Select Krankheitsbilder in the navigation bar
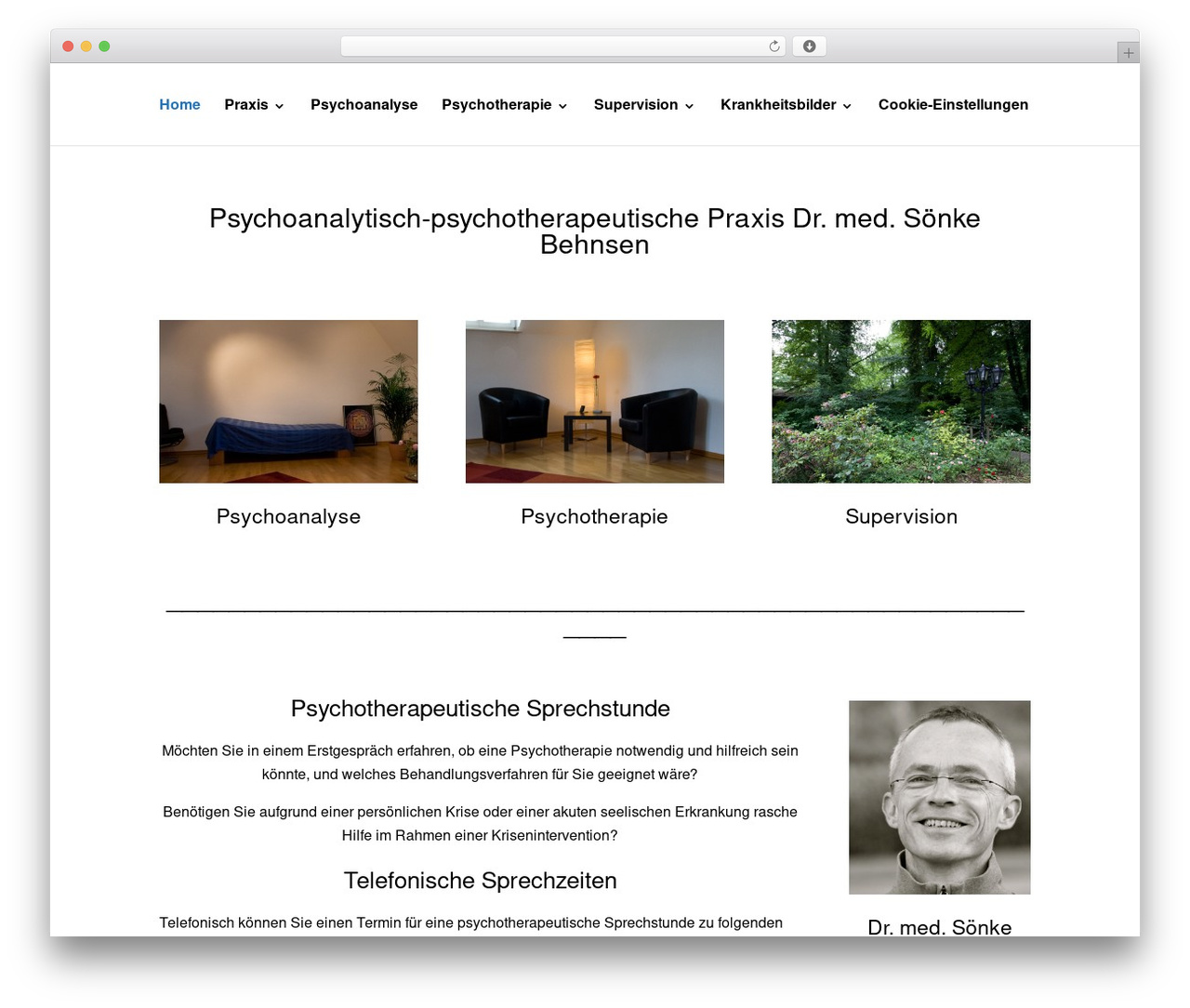This screenshot has height=1008, width=1190. [778, 105]
